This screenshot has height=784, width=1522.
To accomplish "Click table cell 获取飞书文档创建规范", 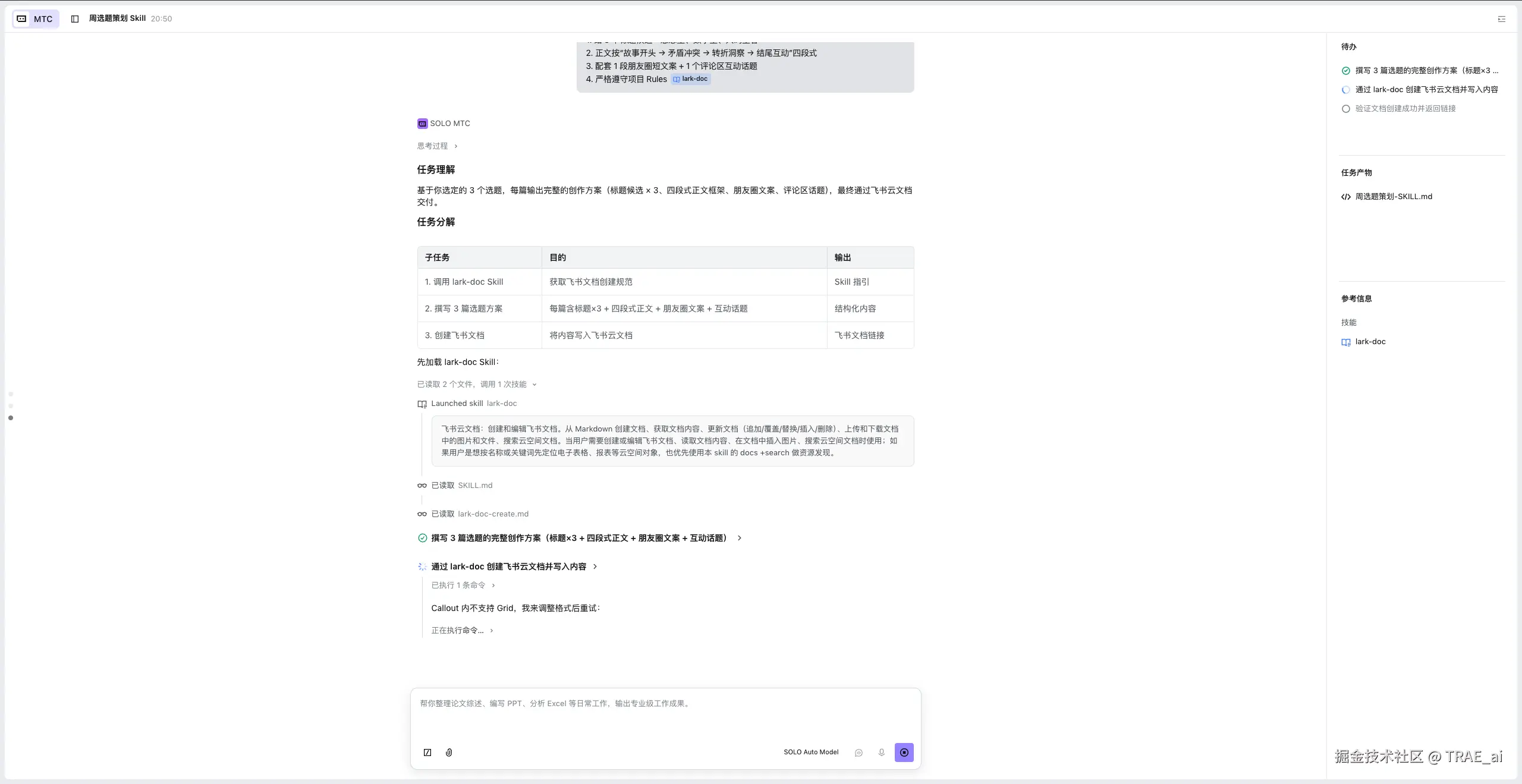I will pos(684,282).
